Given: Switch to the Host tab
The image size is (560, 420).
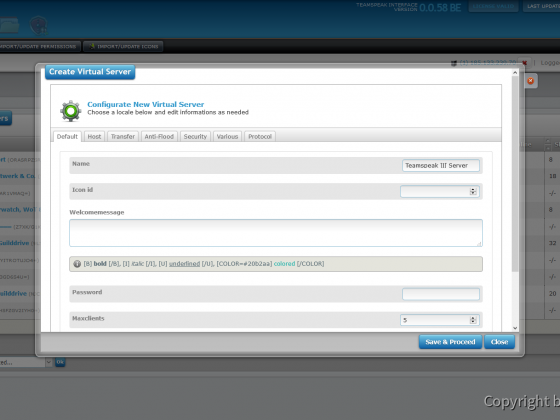Looking at the screenshot, I should 94,136.
